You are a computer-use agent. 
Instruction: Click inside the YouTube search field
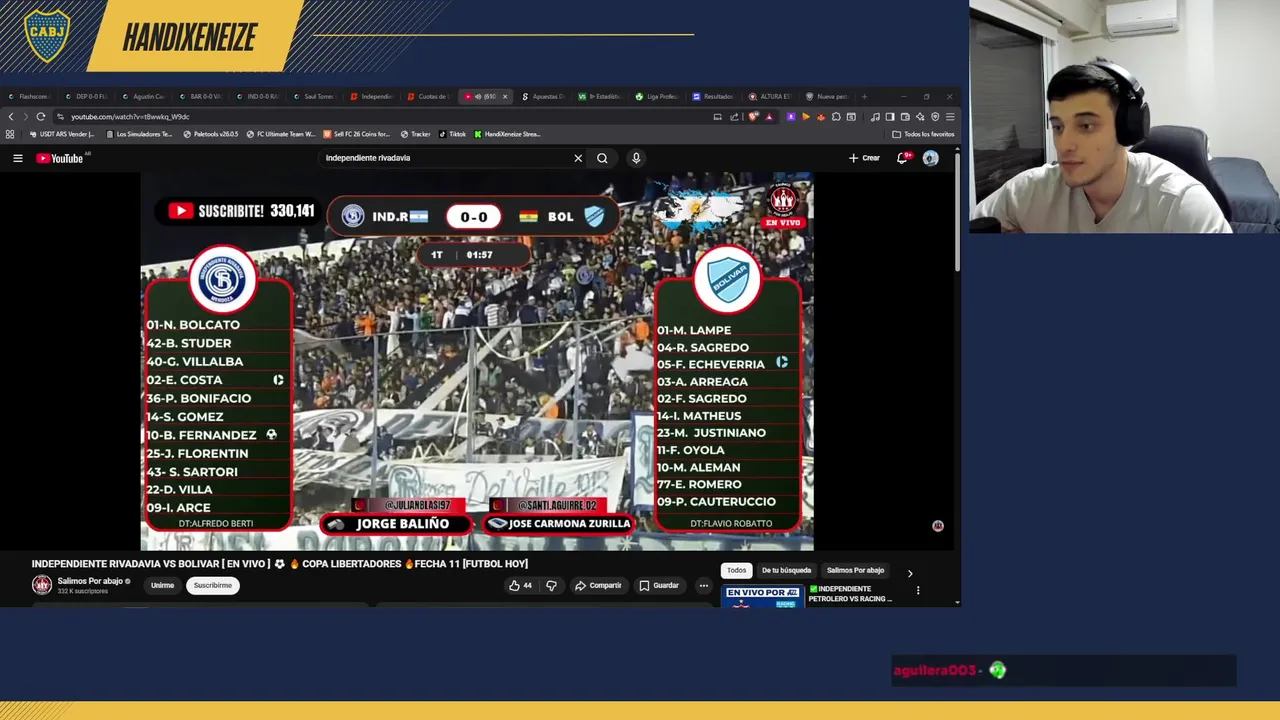coord(445,158)
